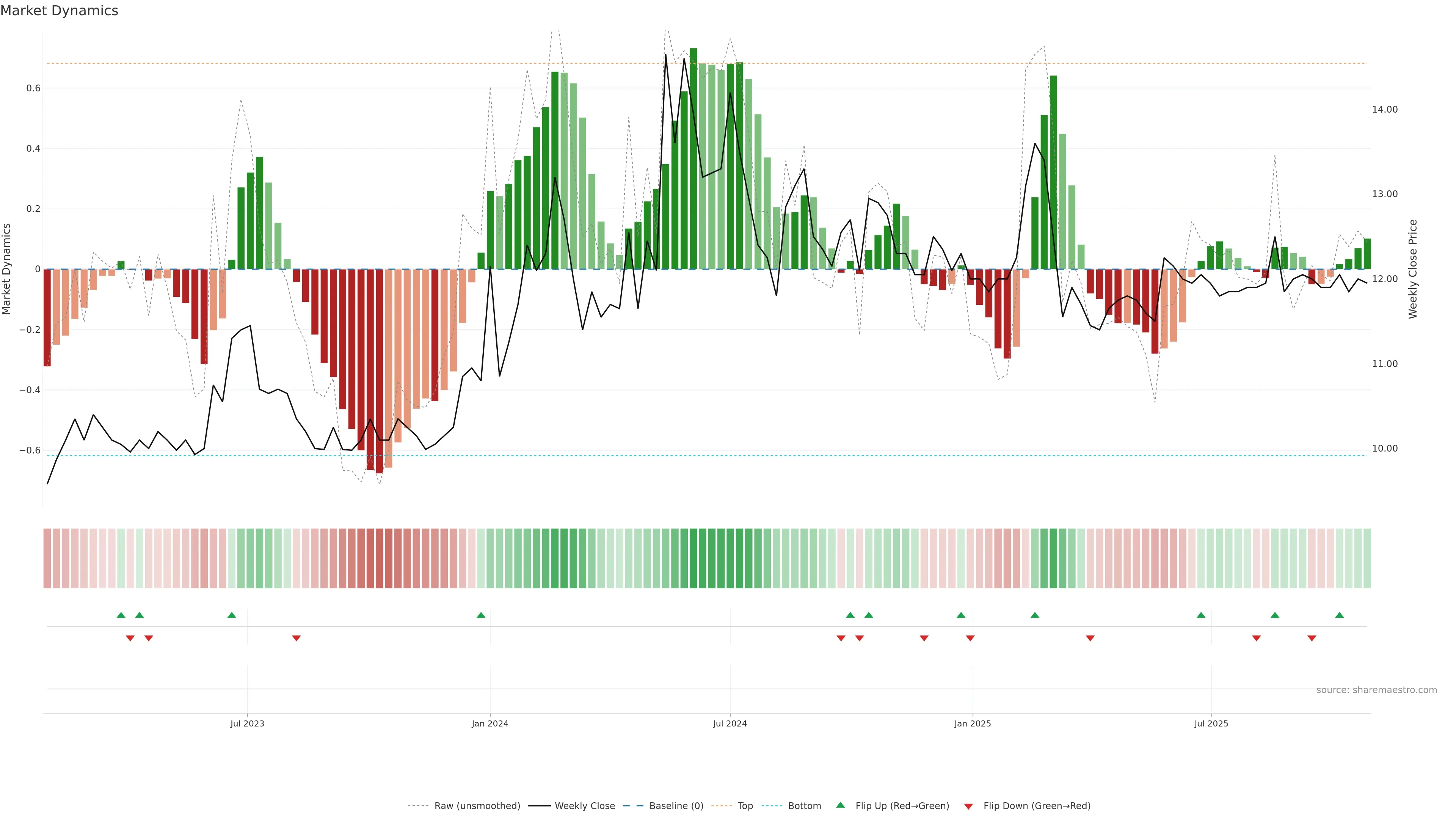The image size is (1456, 819).
Task: Click the red flip-down triangle just after Jul 2023
Action: pos(296,638)
